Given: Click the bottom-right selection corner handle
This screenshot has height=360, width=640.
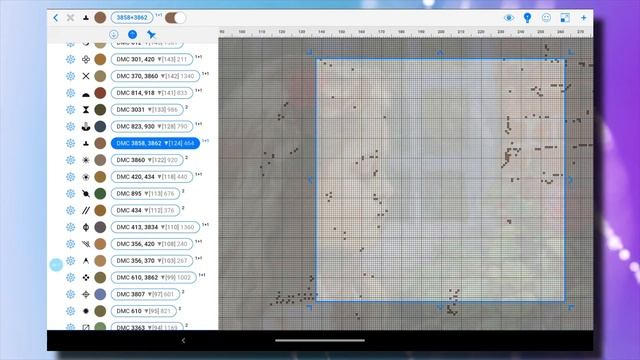Looking at the screenshot, I should 571,307.
